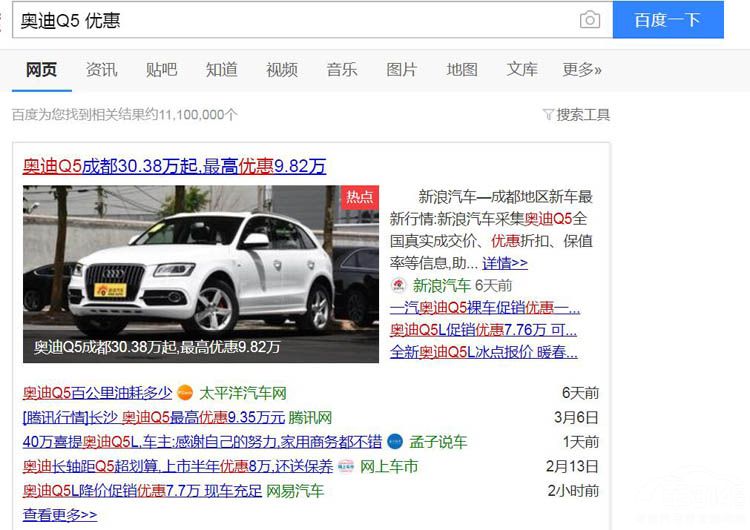The image size is (750, 530).
Task: Open the 详情>> link
Action: (505, 263)
